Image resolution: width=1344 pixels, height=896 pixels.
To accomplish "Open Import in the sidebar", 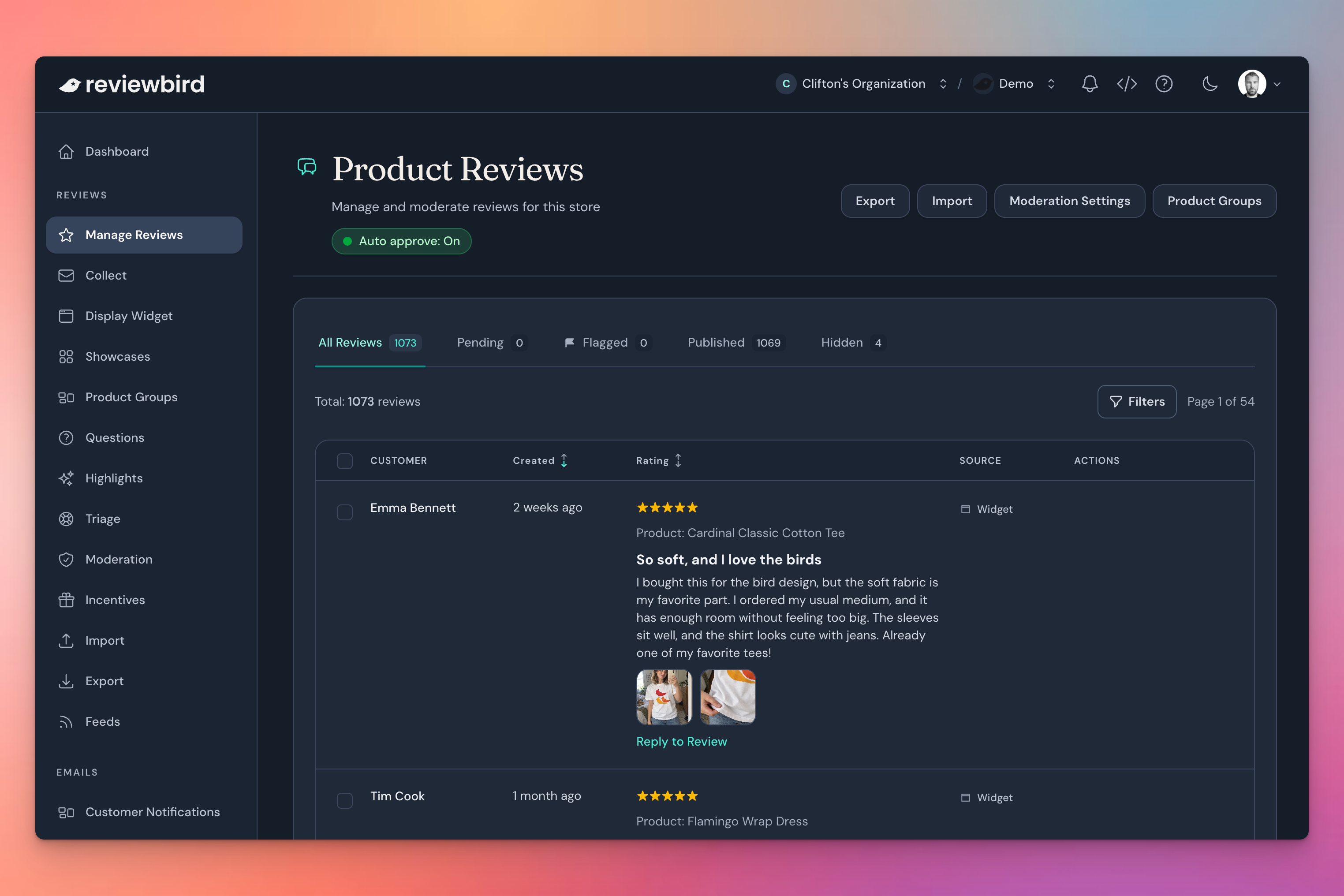I will pos(144,641).
